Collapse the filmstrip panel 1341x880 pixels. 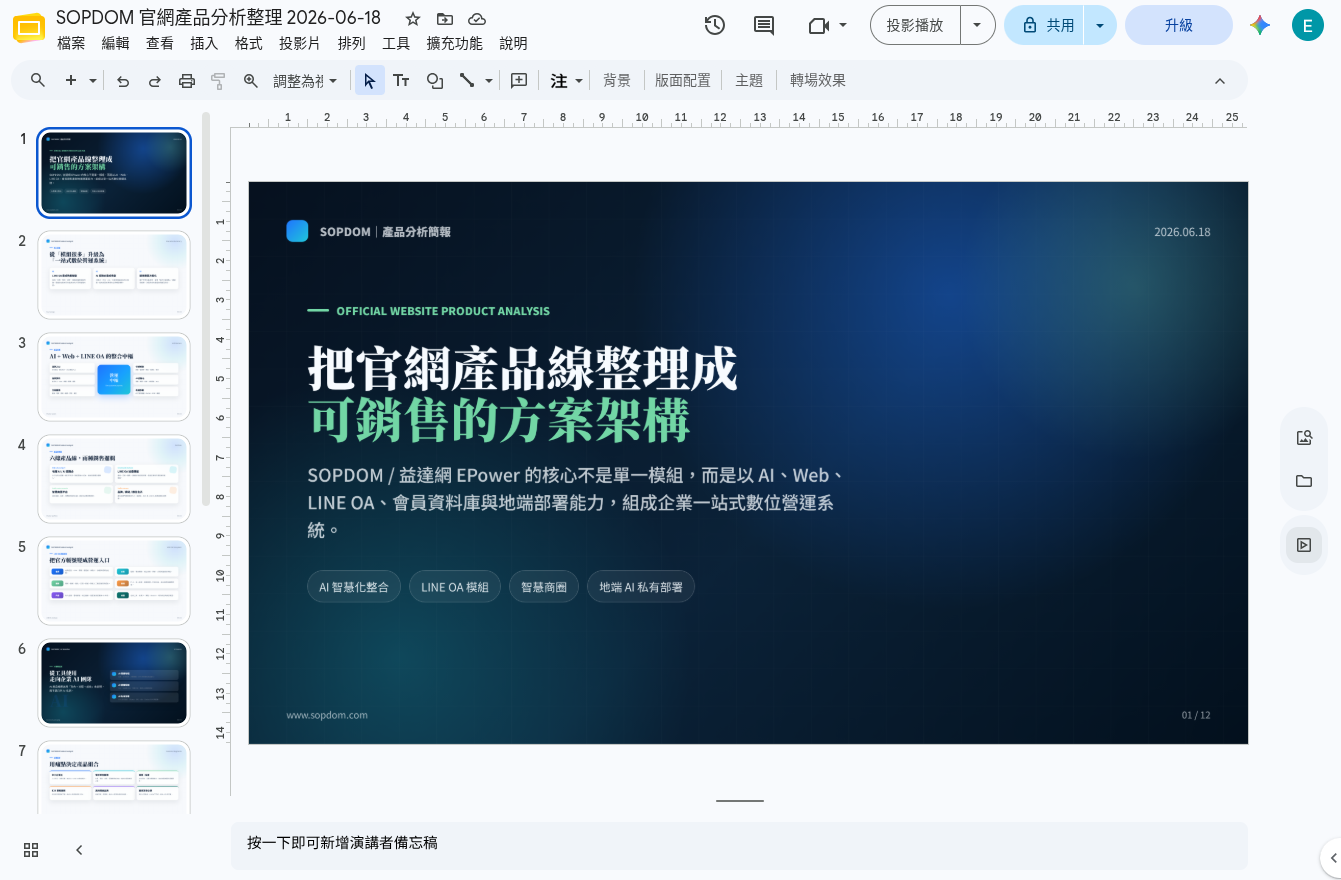pyautogui.click(x=79, y=850)
